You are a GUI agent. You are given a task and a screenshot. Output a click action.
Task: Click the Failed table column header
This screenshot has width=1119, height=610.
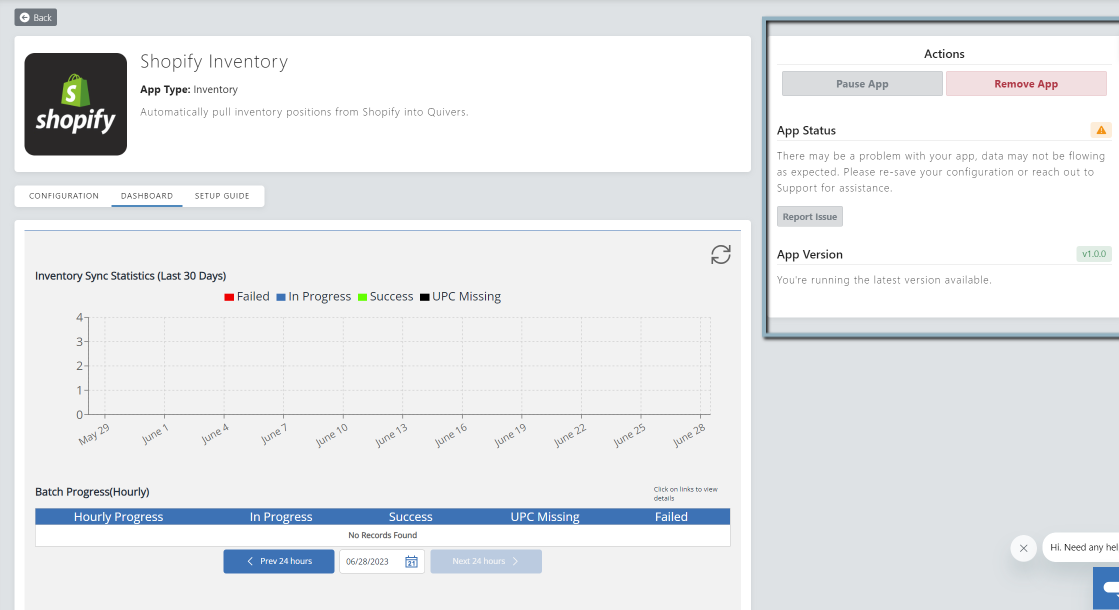[671, 517]
